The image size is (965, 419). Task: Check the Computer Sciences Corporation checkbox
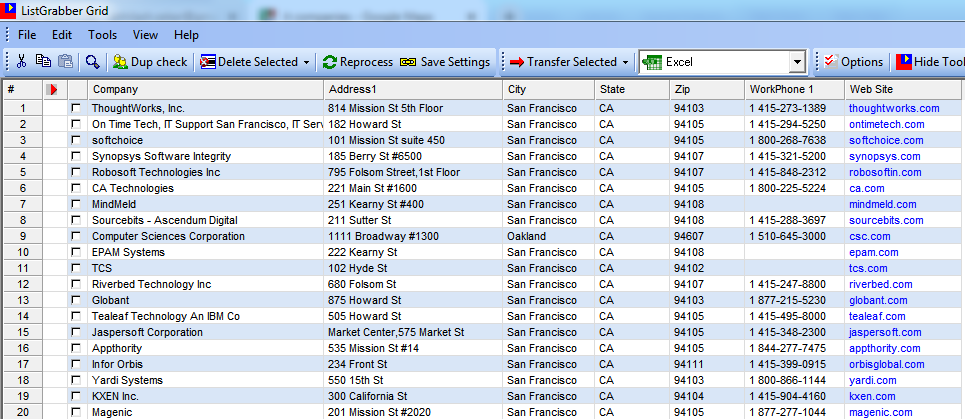click(x=76, y=236)
